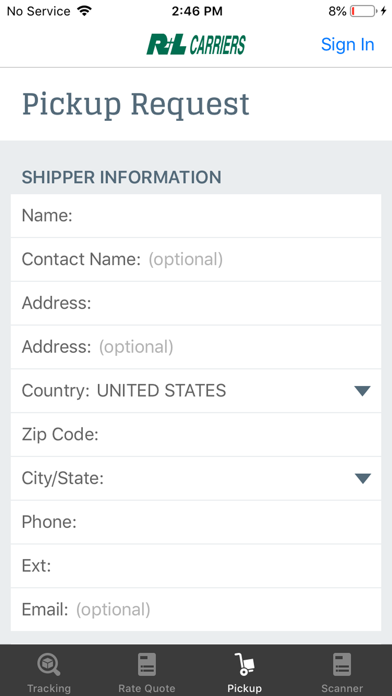
Task: Switch to the Rate Quote tab label
Action: [147, 688]
